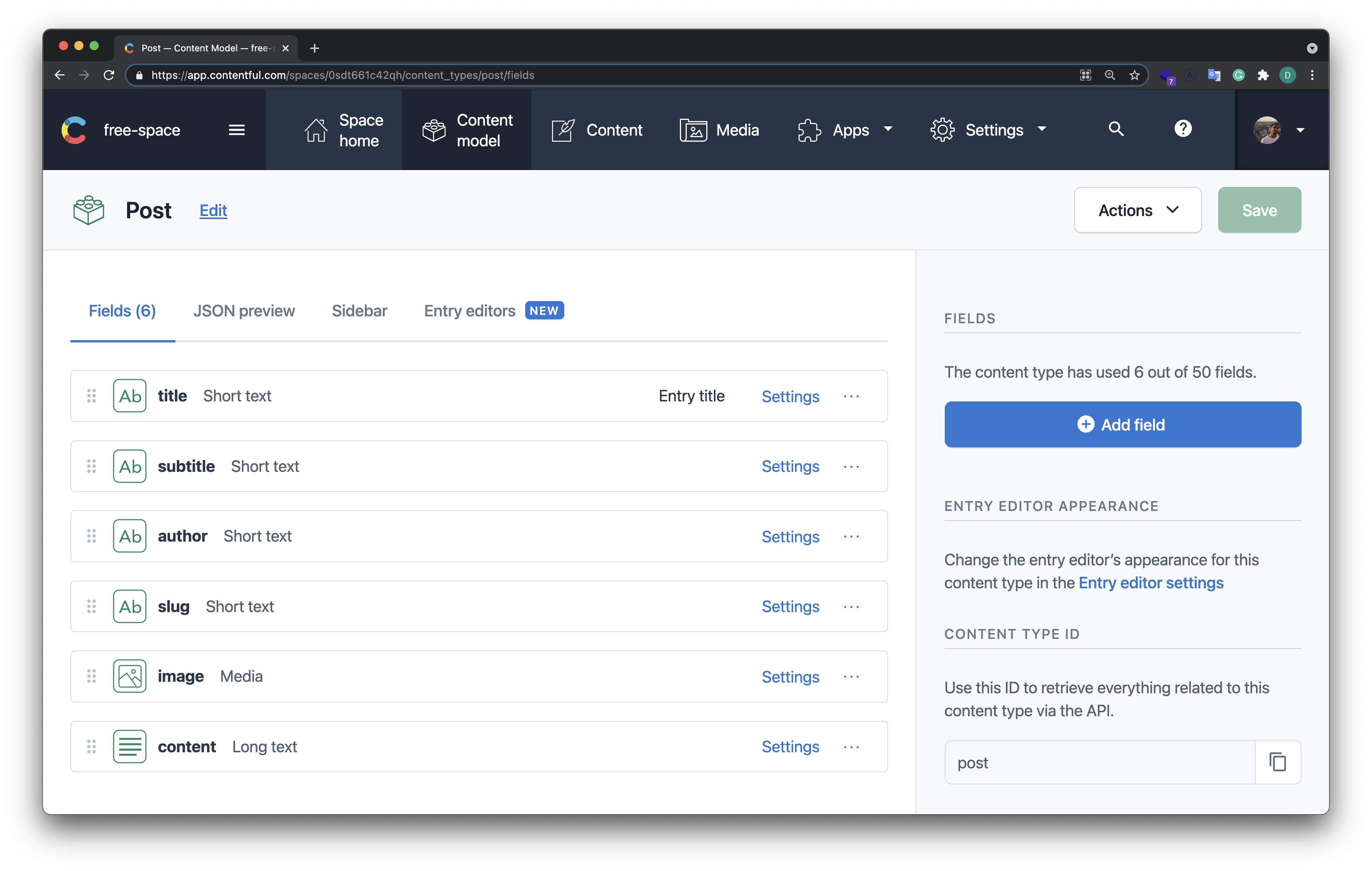Open the search magnifier in navbar
Screen dimensions: 1372x871
point(1116,129)
